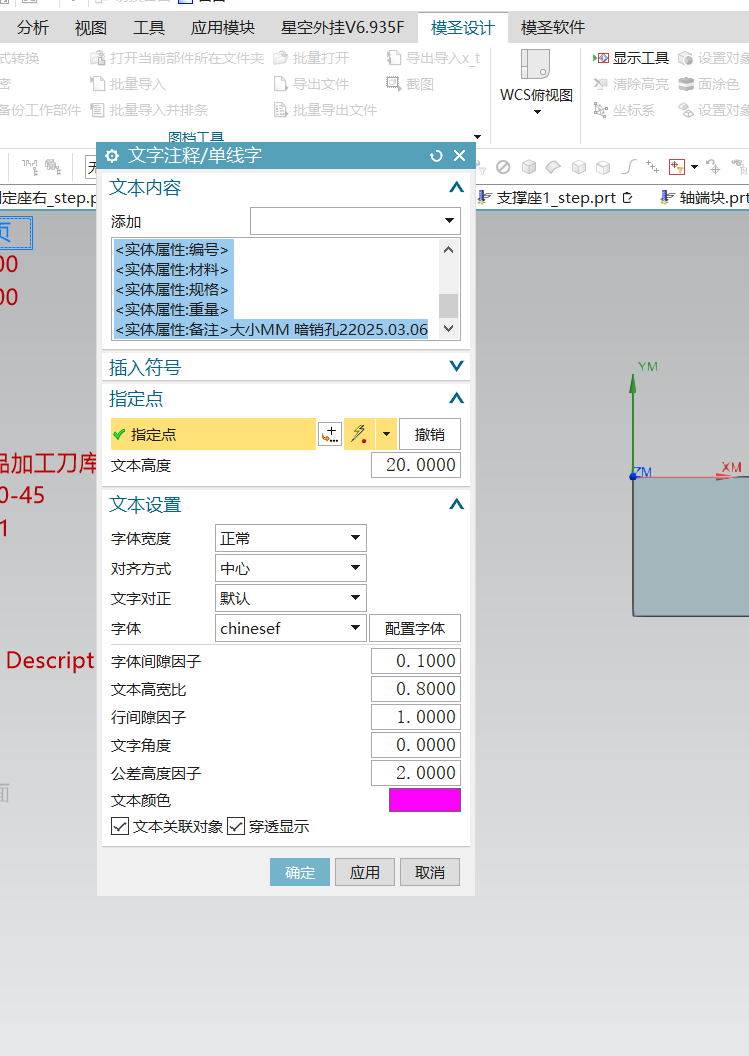Image resolution: width=749 pixels, height=1056 pixels.
Task: Click the 导出导入x_t icon
Action: (394, 59)
